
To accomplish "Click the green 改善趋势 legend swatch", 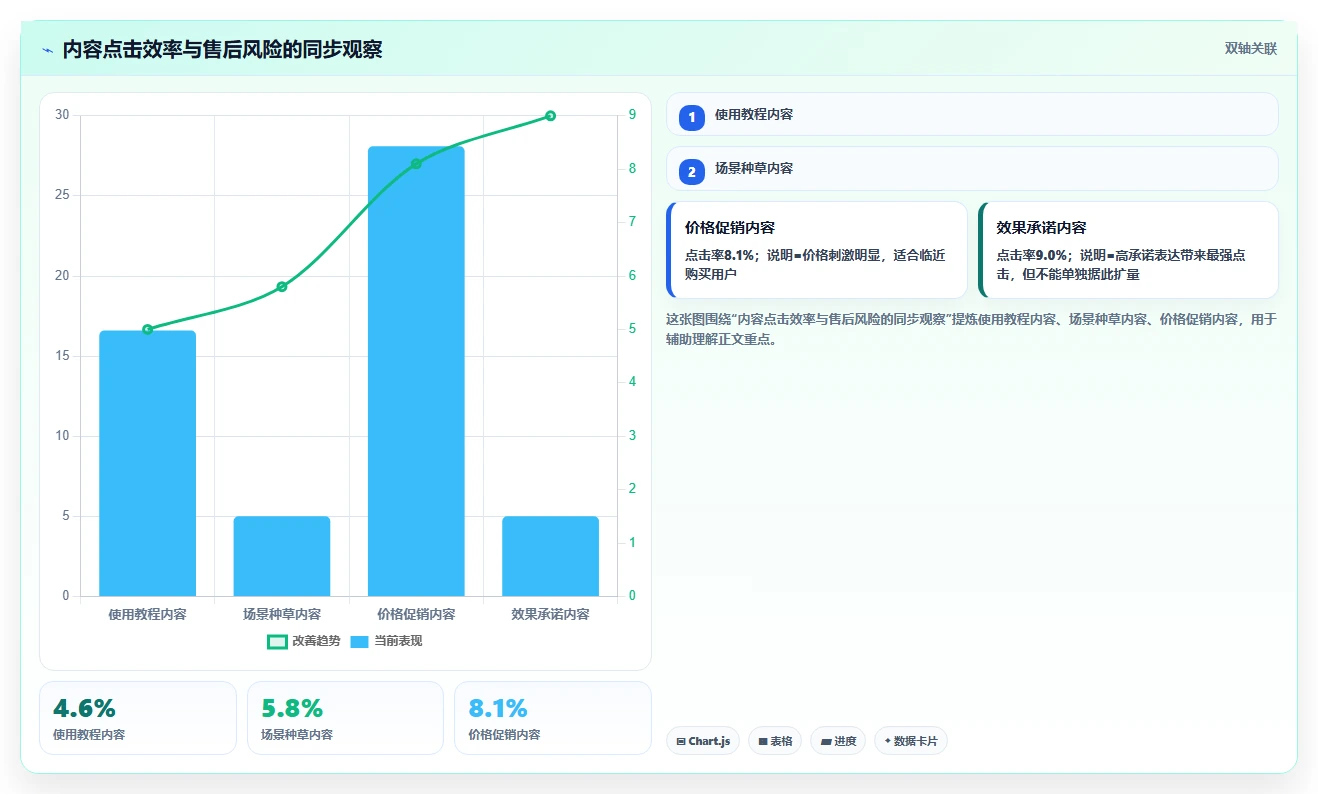I will click(278, 641).
